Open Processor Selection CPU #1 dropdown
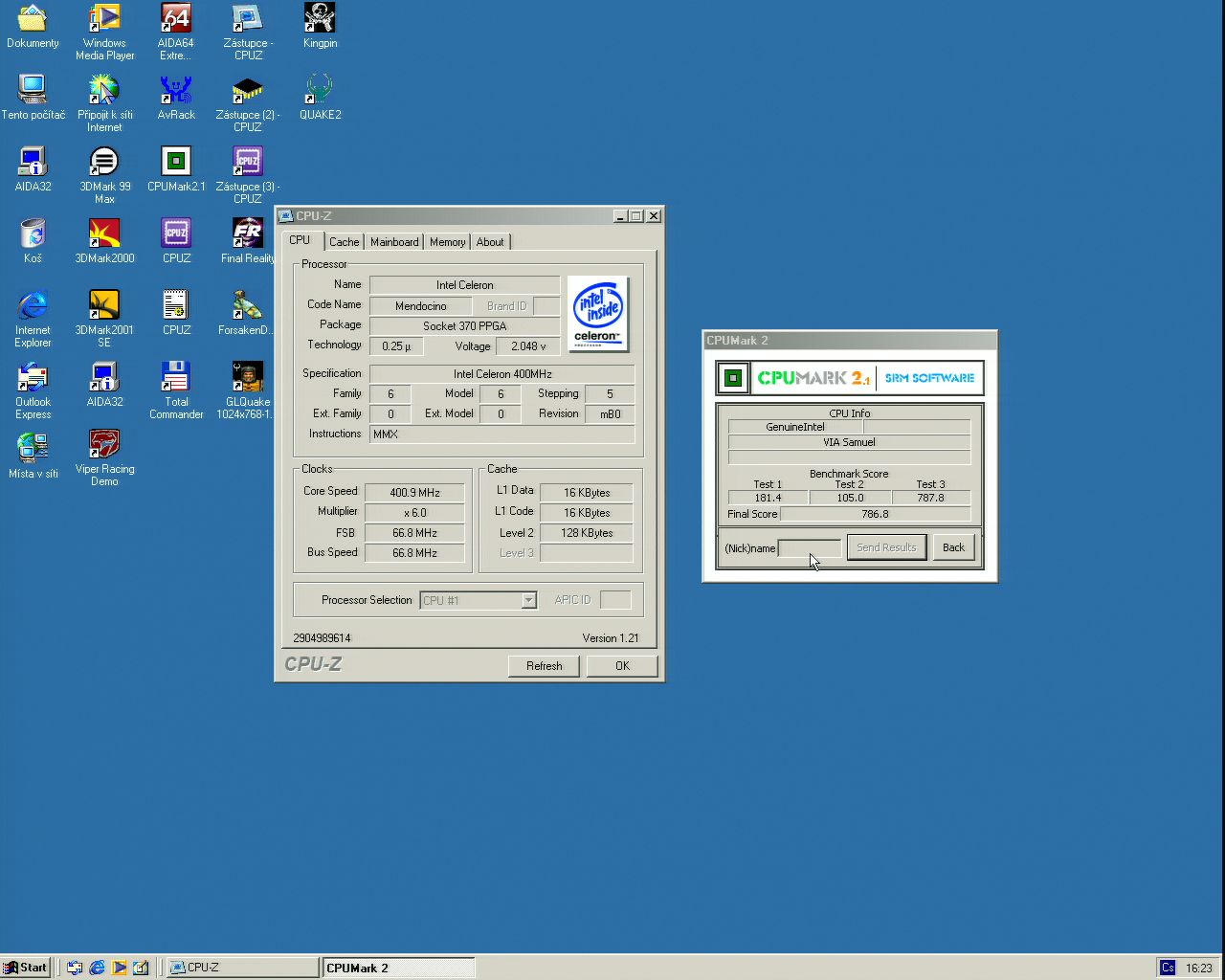This screenshot has width=1225, height=980. point(478,600)
